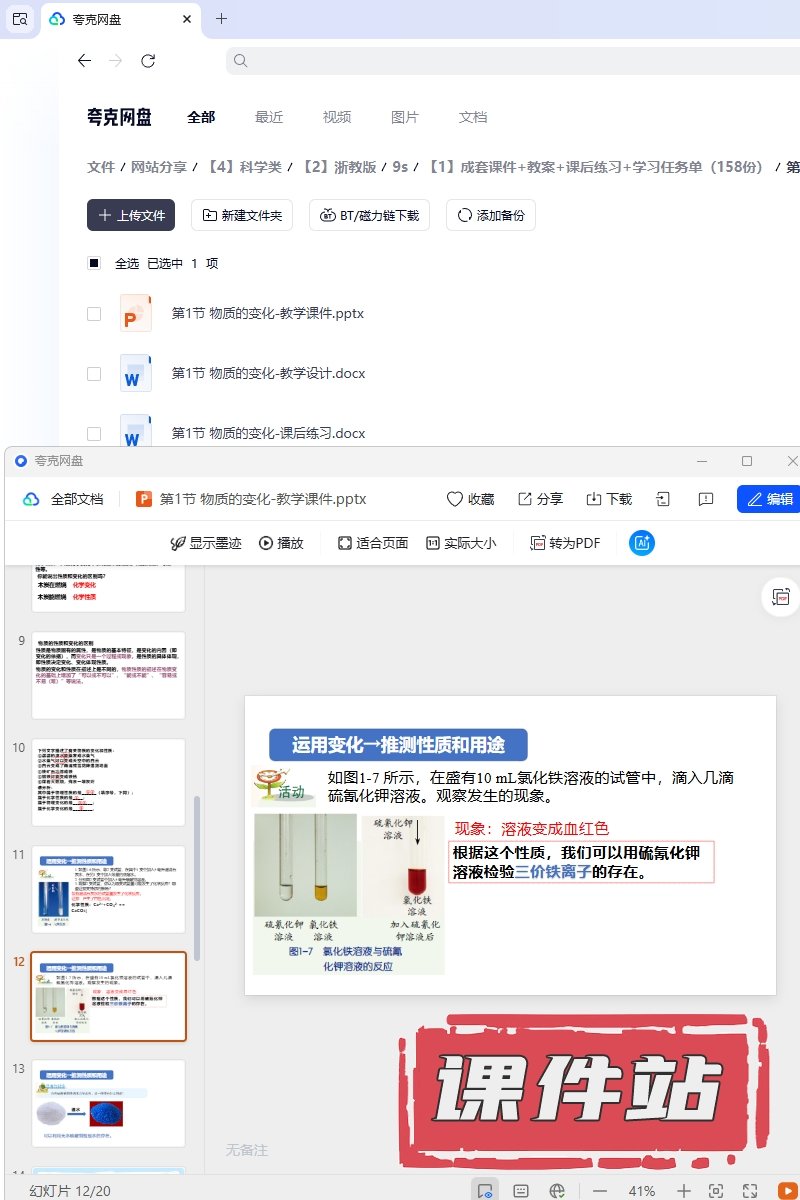Click the 转为PDF convert button
The image size is (800, 1200).
pyautogui.click(x=565, y=543)
